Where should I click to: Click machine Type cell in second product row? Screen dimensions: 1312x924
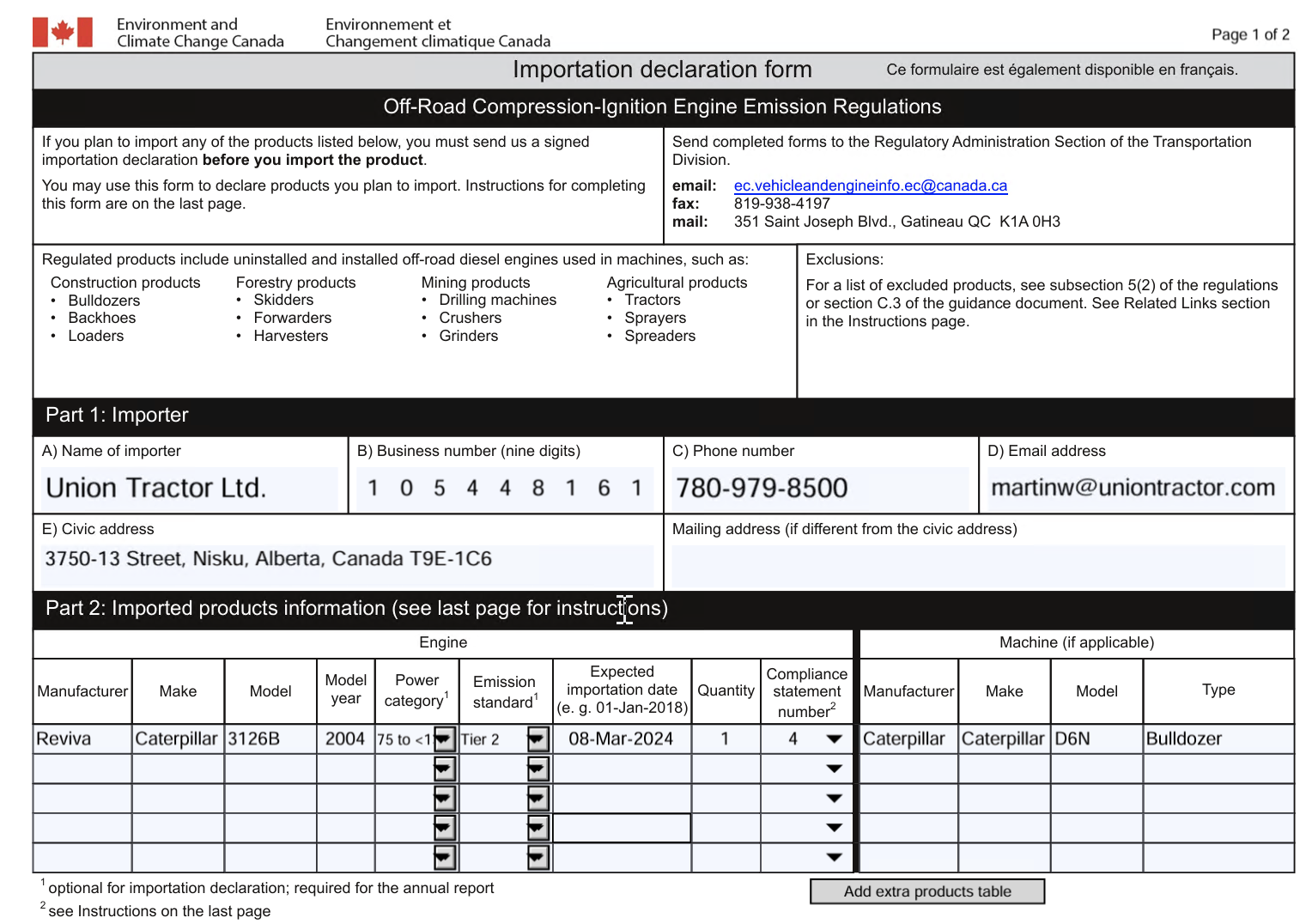pyautogui.click(x=1218, y=769)
